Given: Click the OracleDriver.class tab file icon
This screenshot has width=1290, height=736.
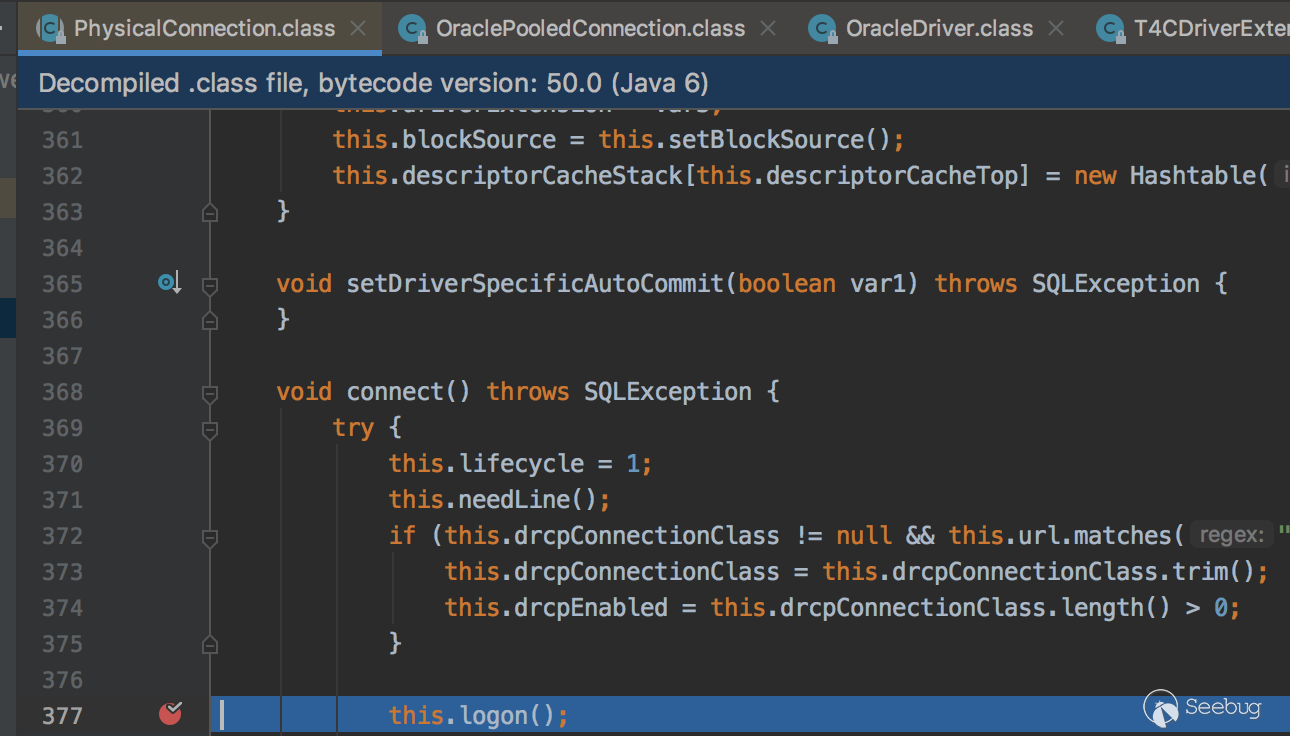Looking at the screenshot, I should point(823,28).
